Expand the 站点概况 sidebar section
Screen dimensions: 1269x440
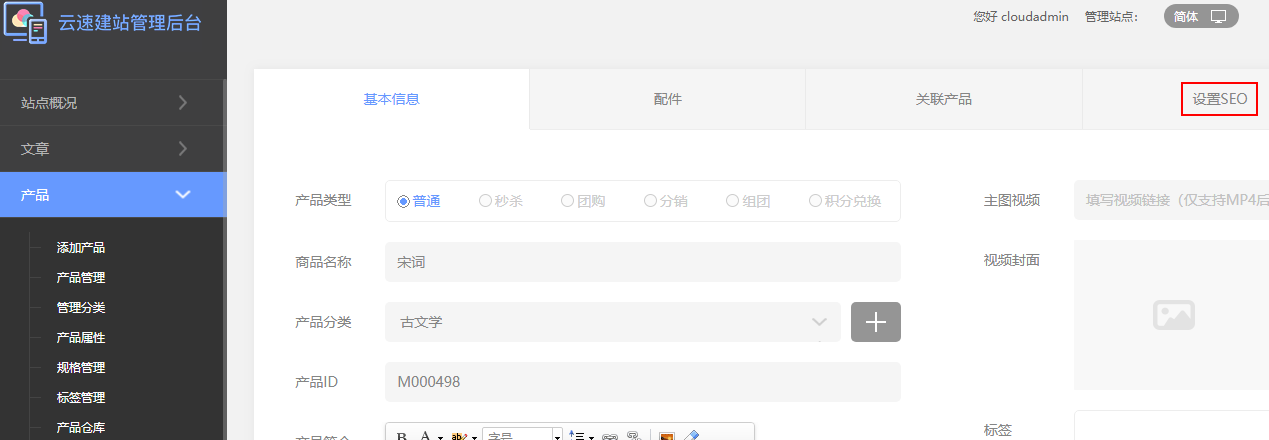113,102
